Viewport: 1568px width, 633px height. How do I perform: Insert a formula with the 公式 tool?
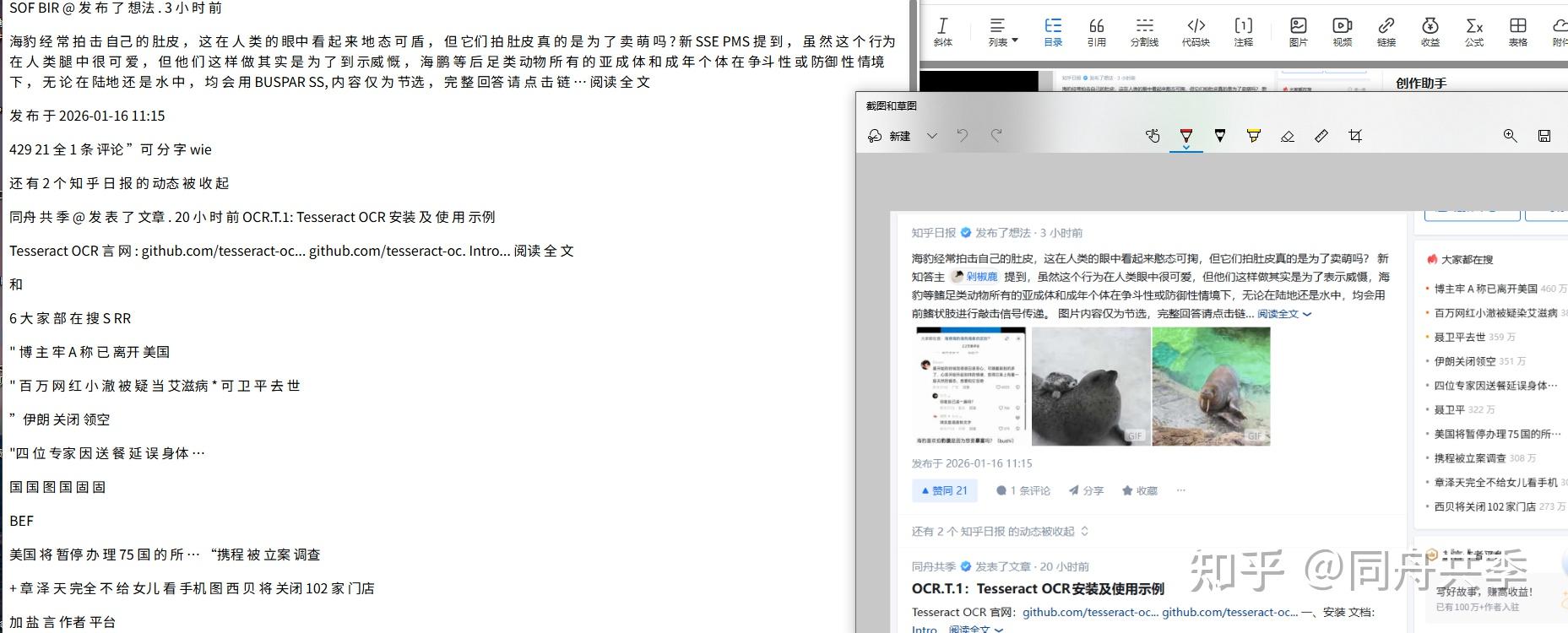coord(1474,32)
